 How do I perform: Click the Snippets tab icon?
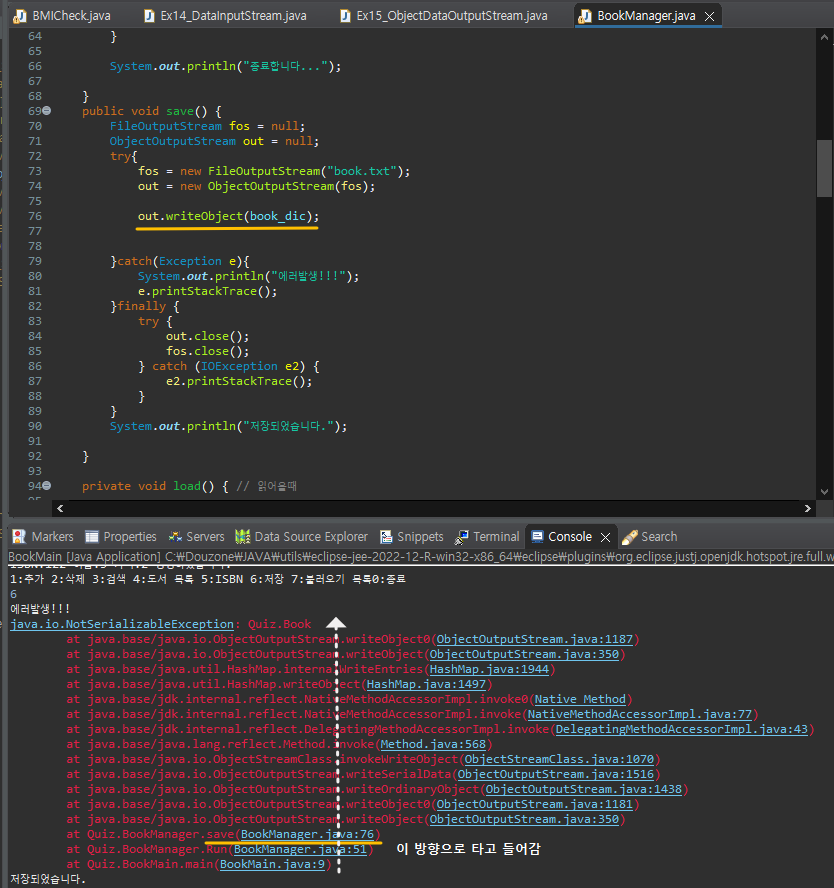[387, 536]
